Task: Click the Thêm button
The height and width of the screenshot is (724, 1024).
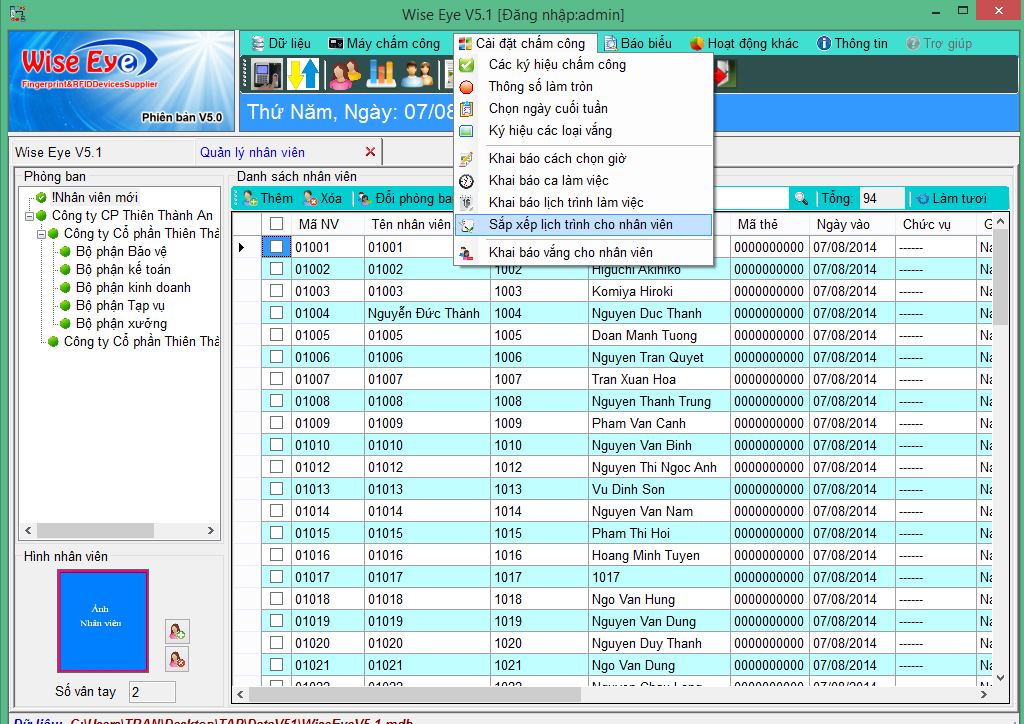Action: click(268, 198)
